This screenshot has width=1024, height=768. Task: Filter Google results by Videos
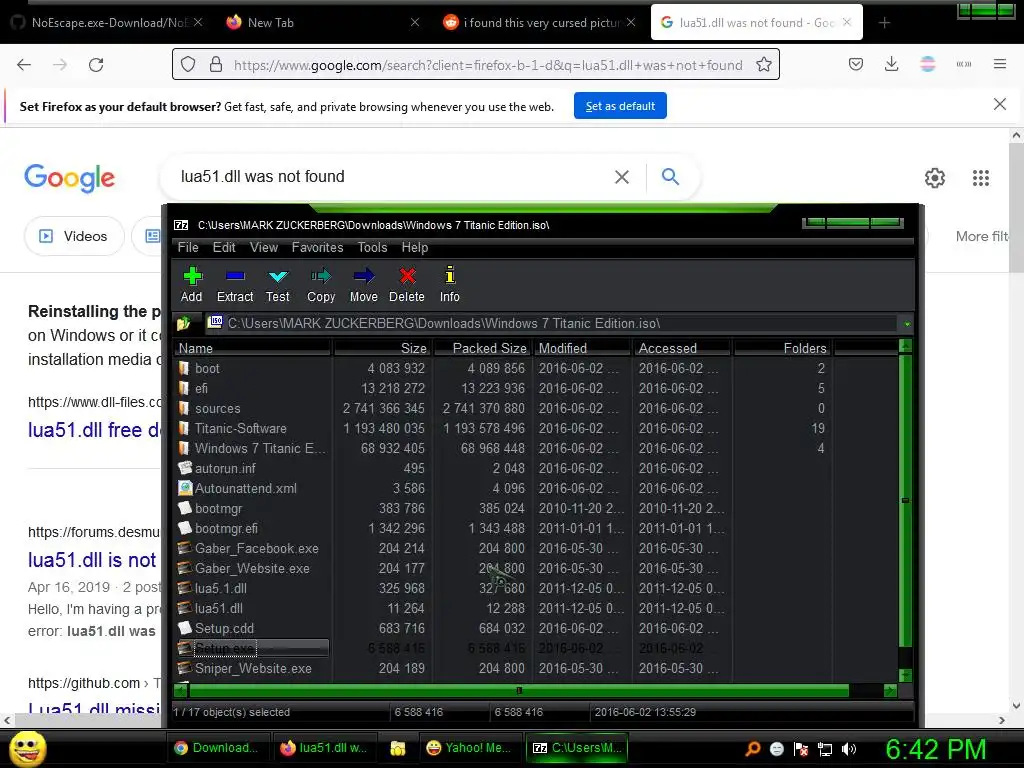tap(74, 236)
